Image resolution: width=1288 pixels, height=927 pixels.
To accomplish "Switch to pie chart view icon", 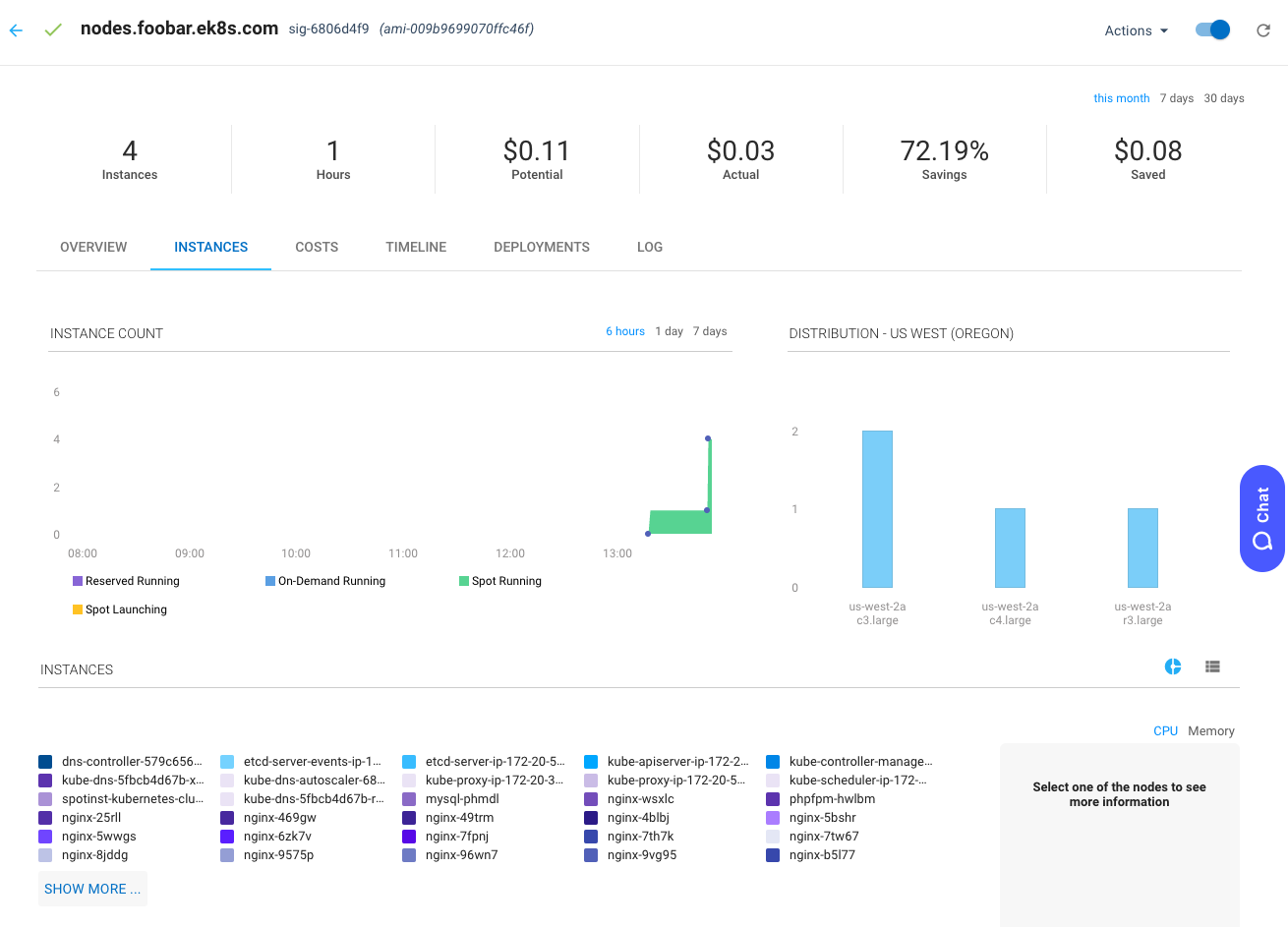I will coord(1173,666).
